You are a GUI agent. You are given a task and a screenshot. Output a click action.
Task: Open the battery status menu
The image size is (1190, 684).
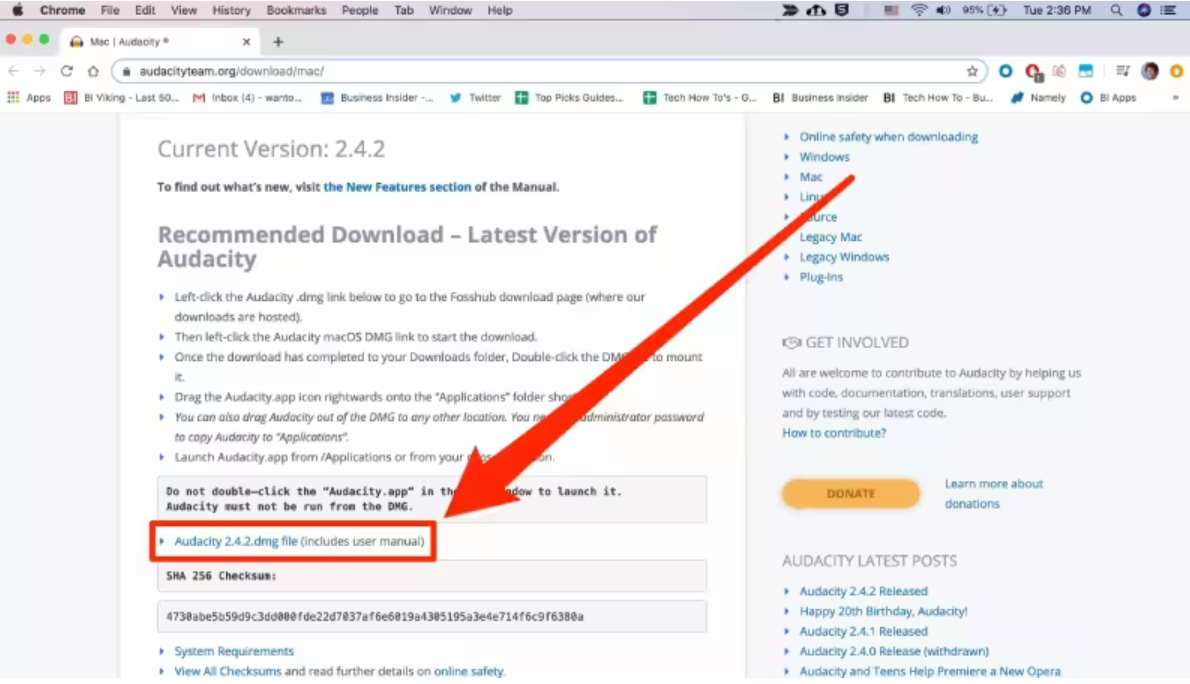point(985,11)
